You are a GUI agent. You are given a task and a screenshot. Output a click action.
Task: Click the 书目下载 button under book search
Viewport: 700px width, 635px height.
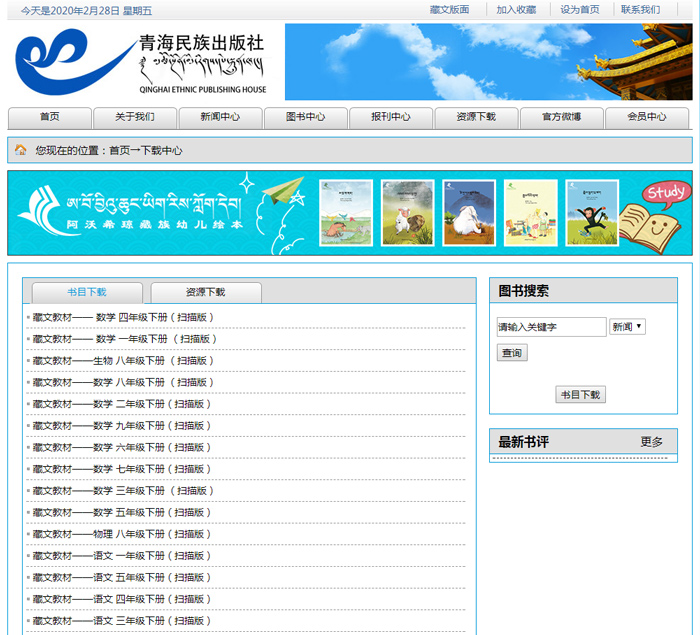580,395
